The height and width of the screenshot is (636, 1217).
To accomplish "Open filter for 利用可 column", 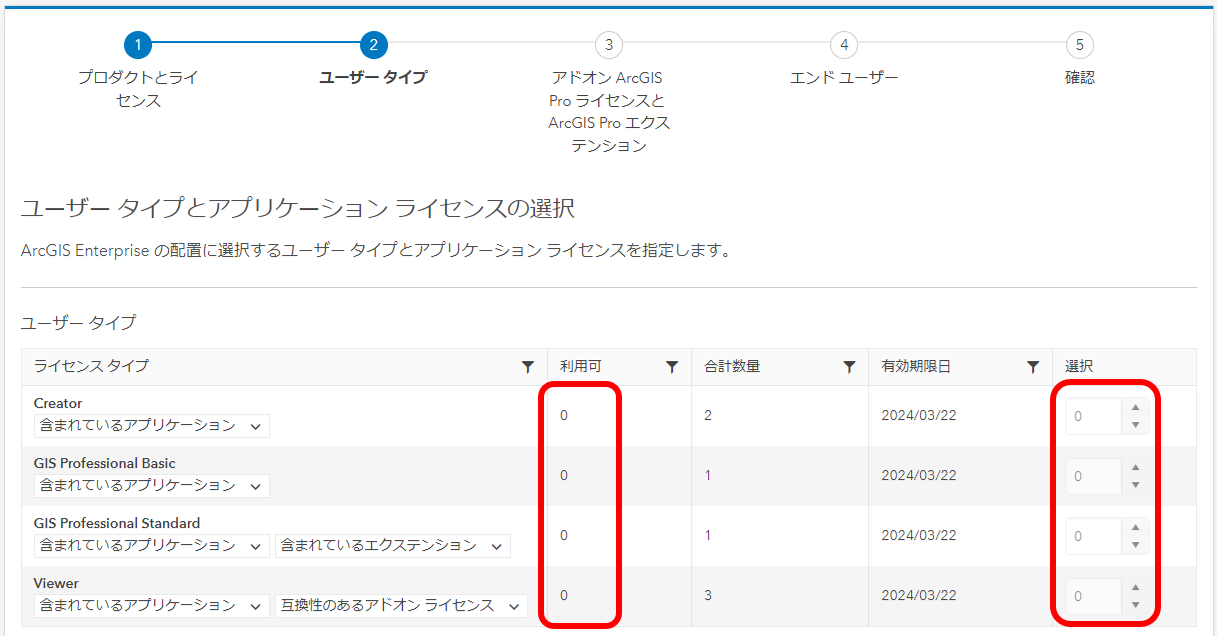I will (x=672, y=367).
